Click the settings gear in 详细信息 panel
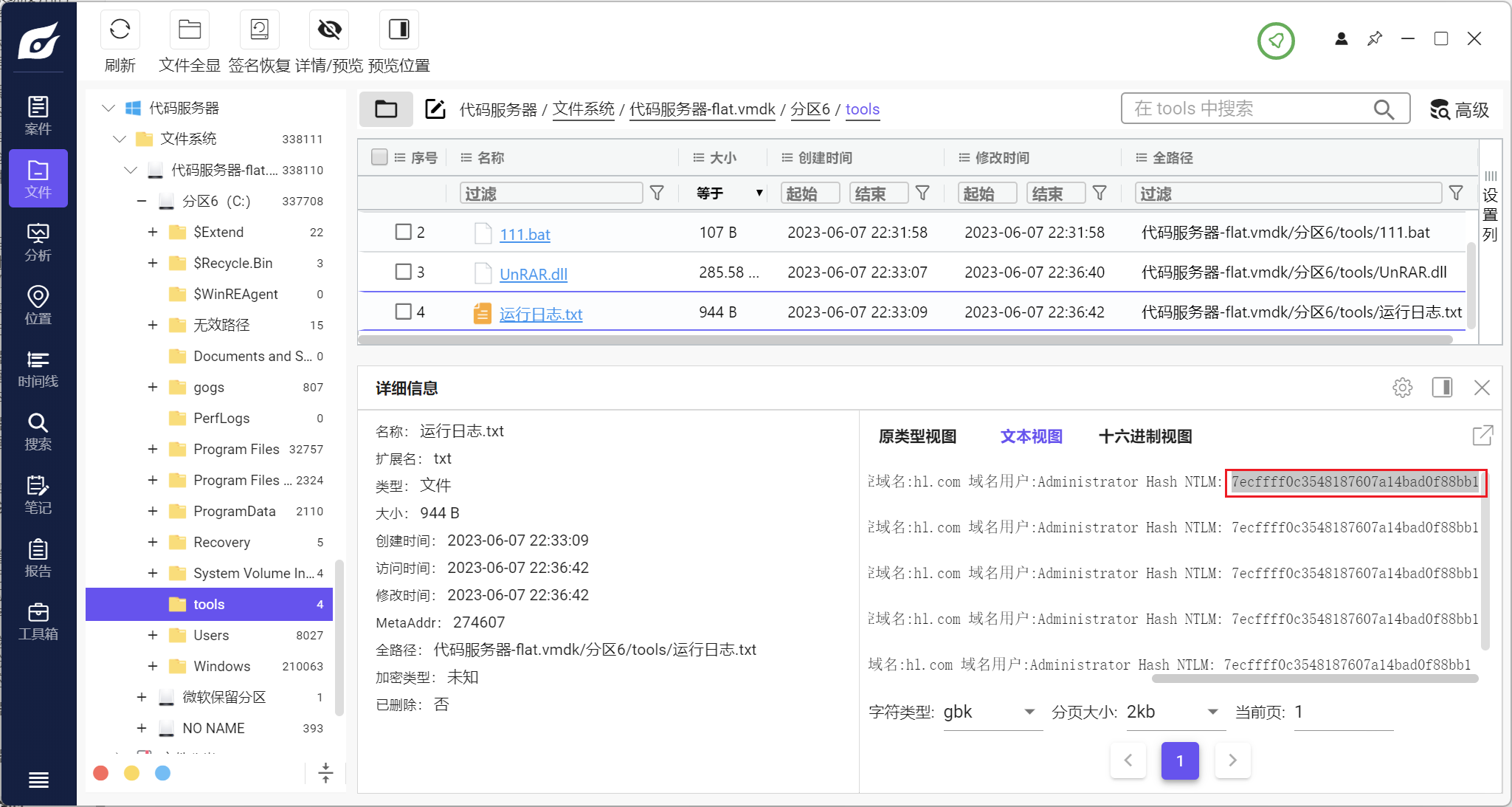1512x807 pixels. [x=1403, y=388]
